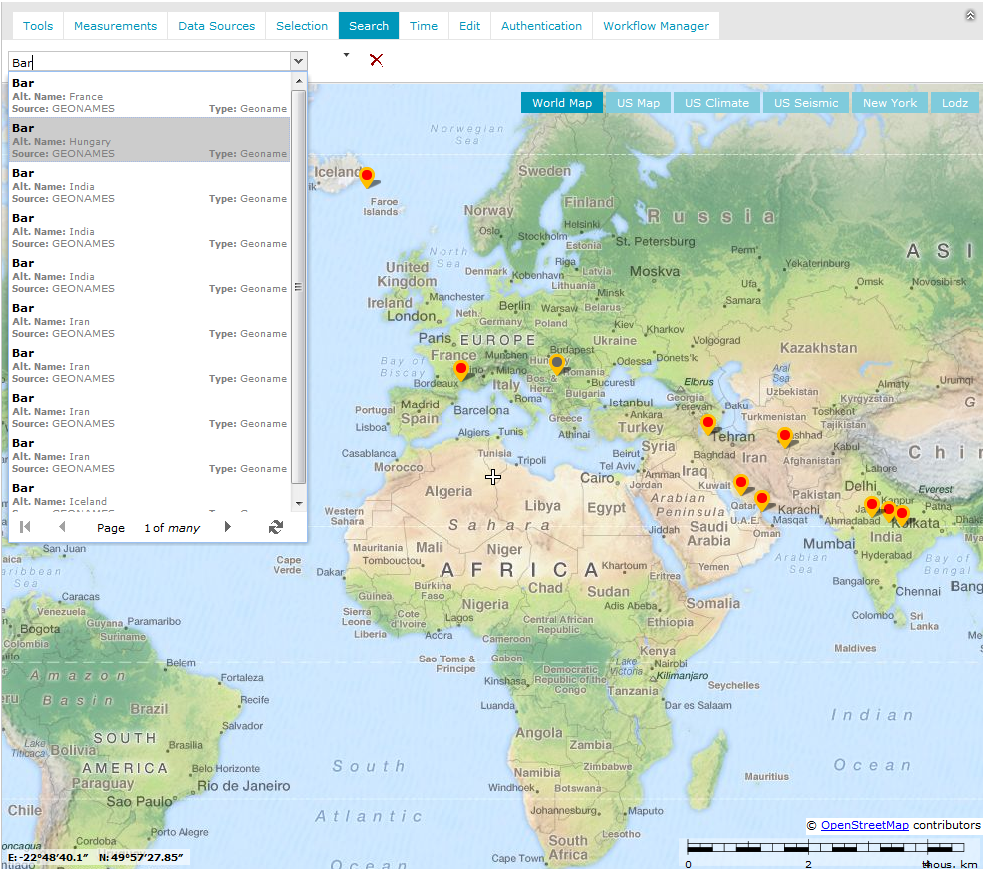Screen dimensions: 983x869
Task: Activate the New York map view
Action: [889, 102]
